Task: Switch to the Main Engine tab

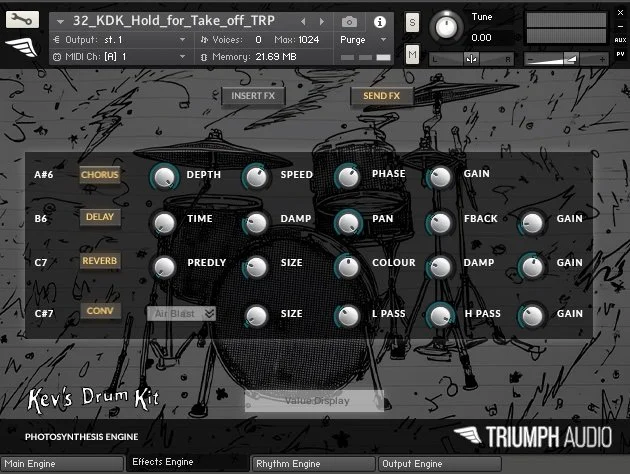Action: 62,464
